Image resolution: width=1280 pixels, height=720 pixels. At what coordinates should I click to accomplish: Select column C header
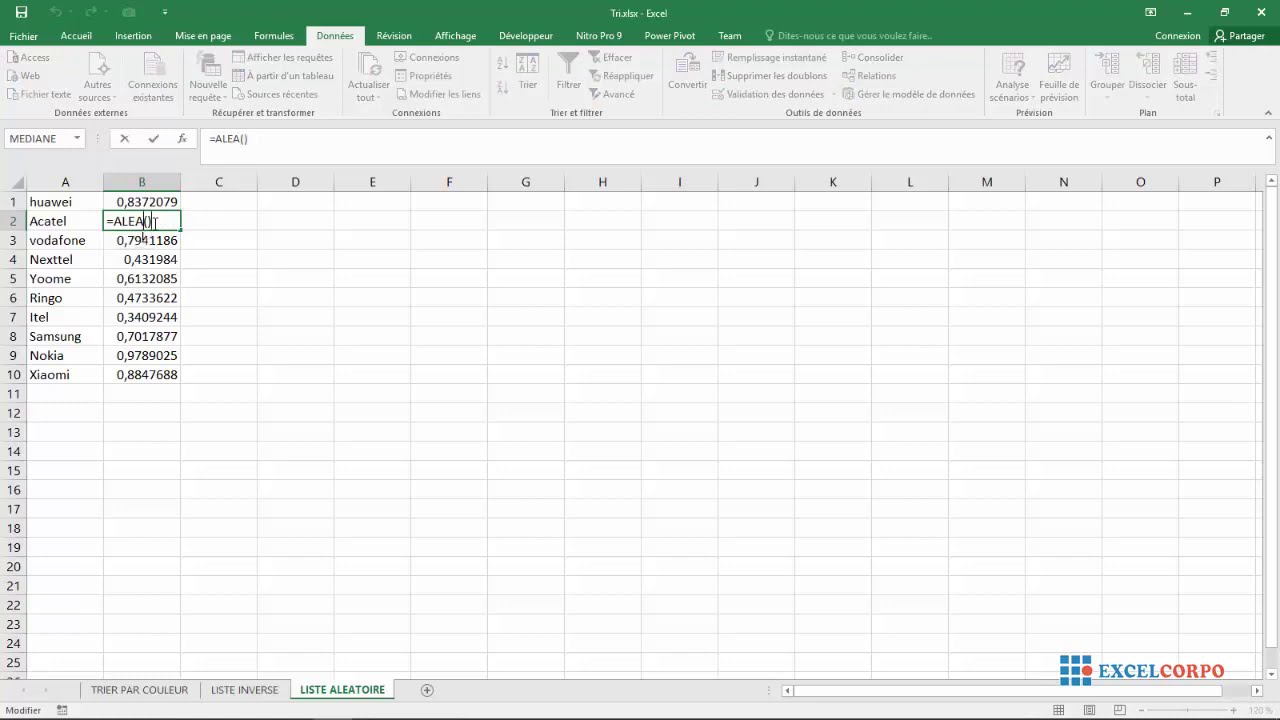click(x=218, y=182)
